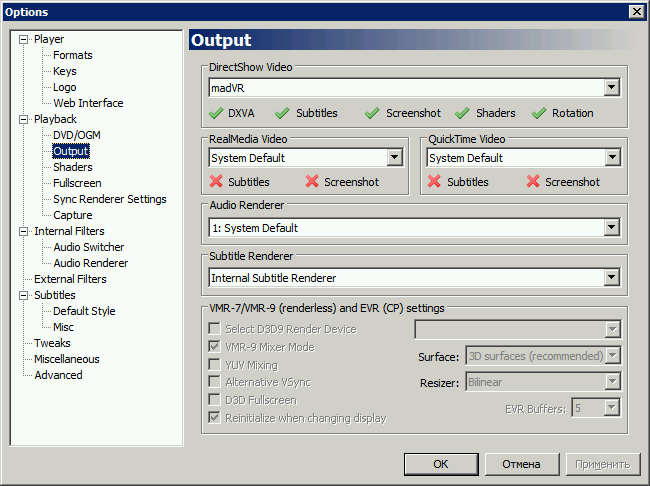Select Playback in the options tree
The image size is (650, 486).
tap(55, 119)
